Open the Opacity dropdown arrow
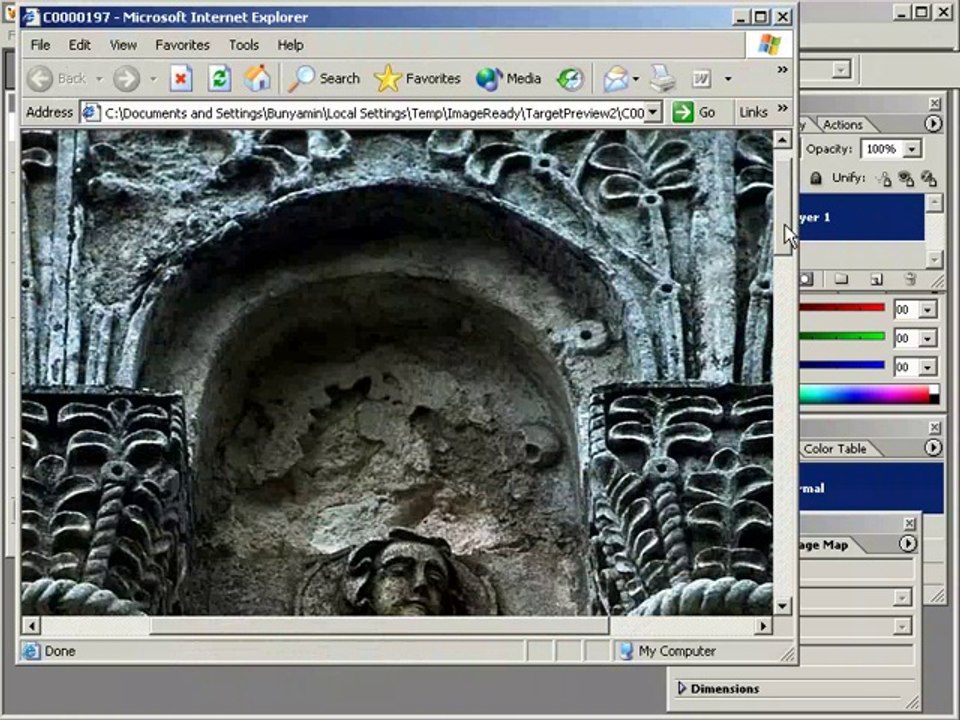The image size is (960, 720). point(911,149)
